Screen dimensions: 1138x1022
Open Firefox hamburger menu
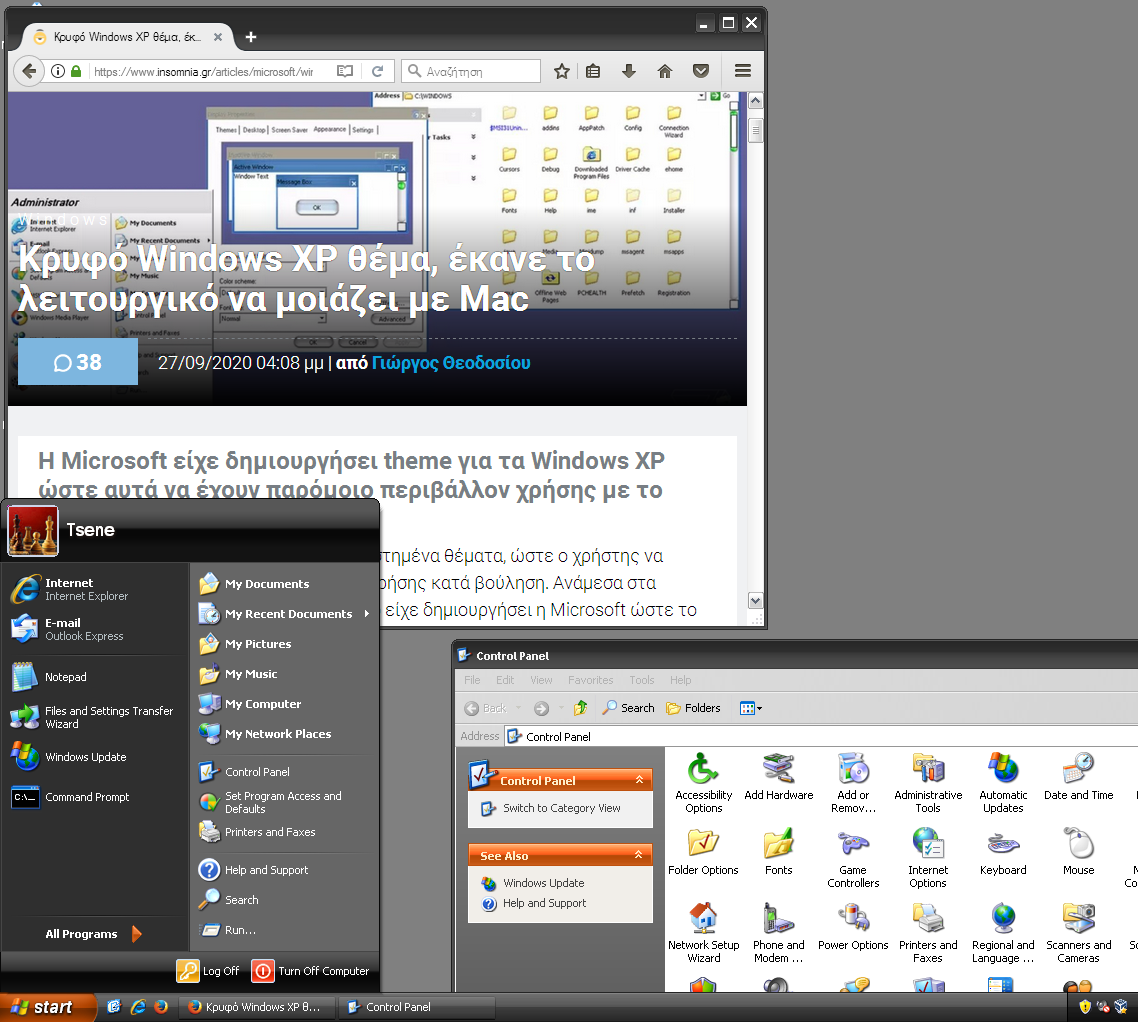coord(742,71)
